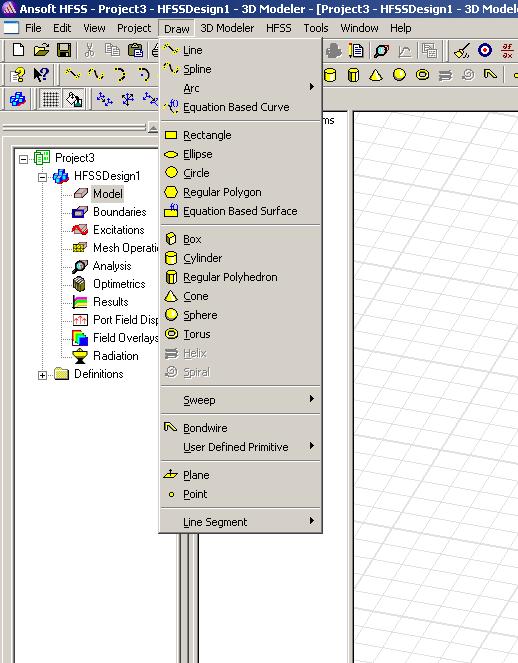The width and height of the screenshot is (518, 663).
Task: Choose Point from the Draw menu
Action: pos(240,494)
